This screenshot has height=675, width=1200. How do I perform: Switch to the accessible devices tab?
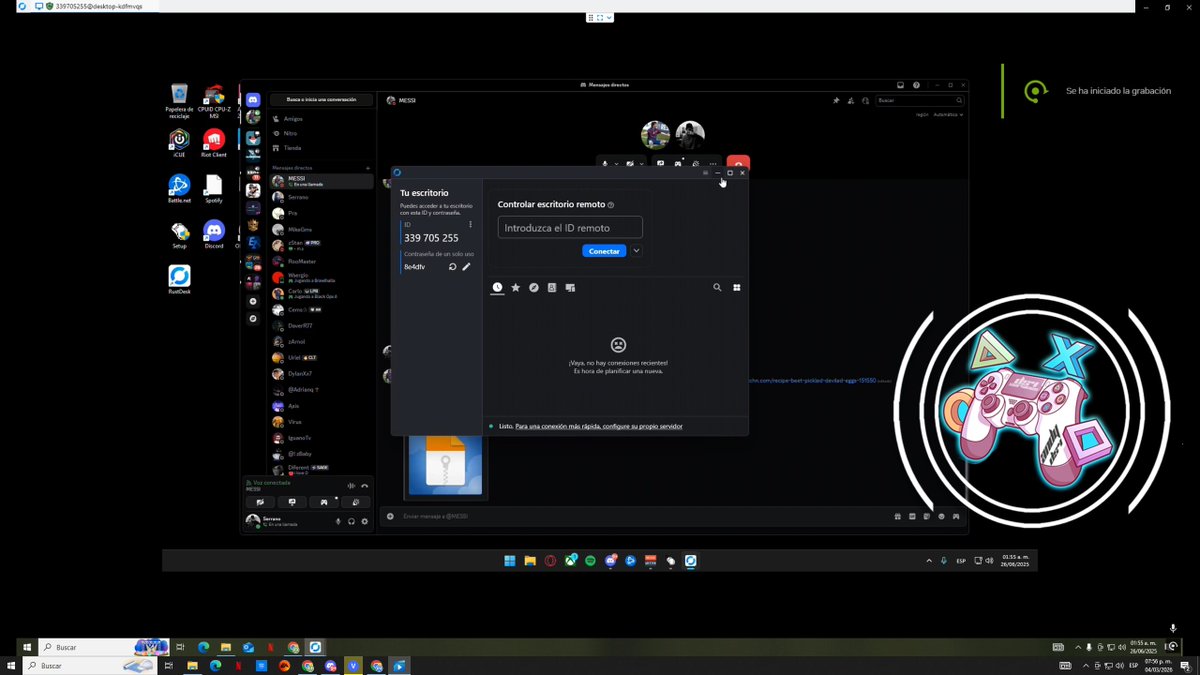pyautogui.click(x=570, y=287)
